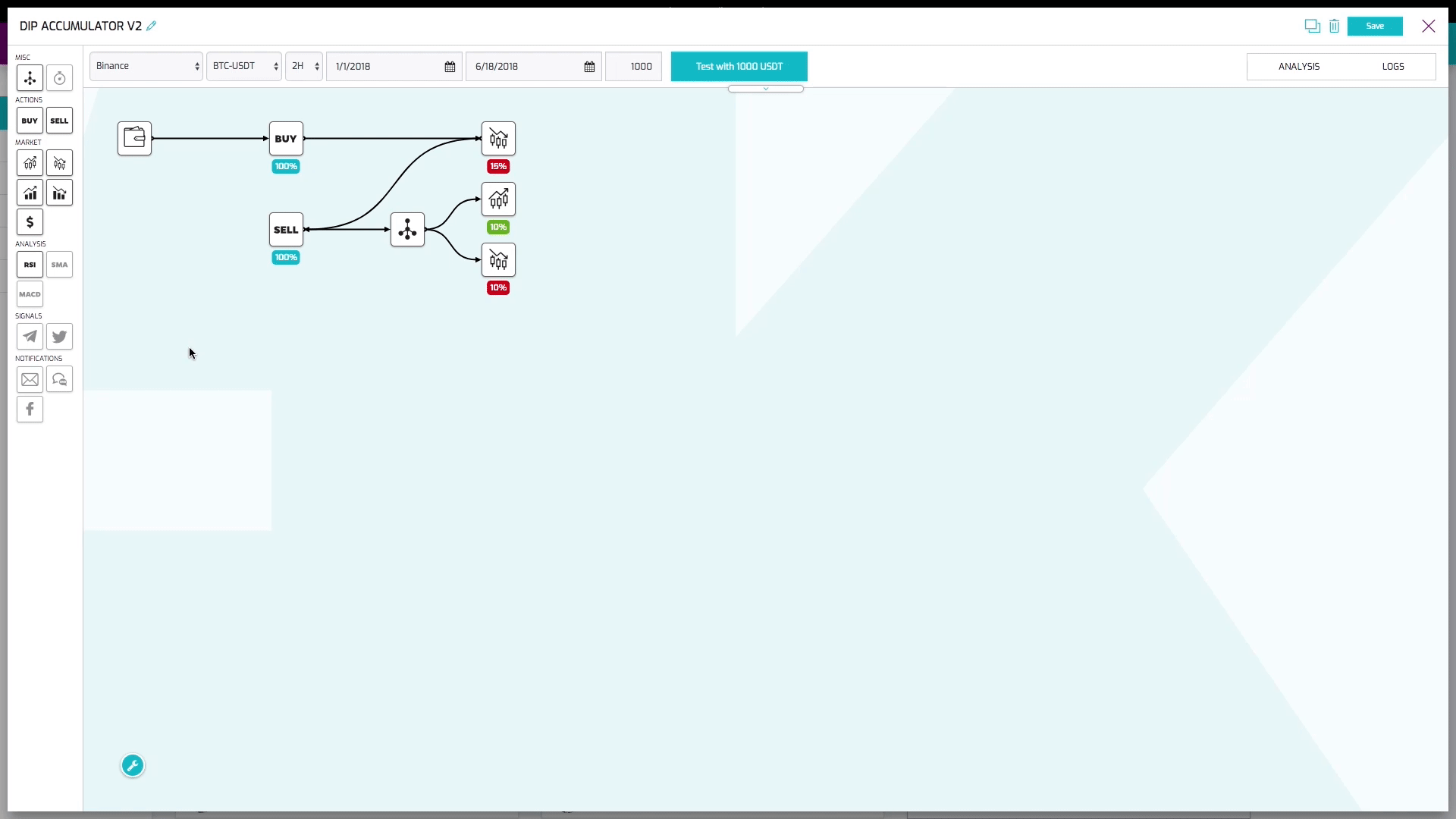Viewport: 1456px width, 819px height.
Task: Click Test with 1000 USDT button
Action: tap(739, 66)
